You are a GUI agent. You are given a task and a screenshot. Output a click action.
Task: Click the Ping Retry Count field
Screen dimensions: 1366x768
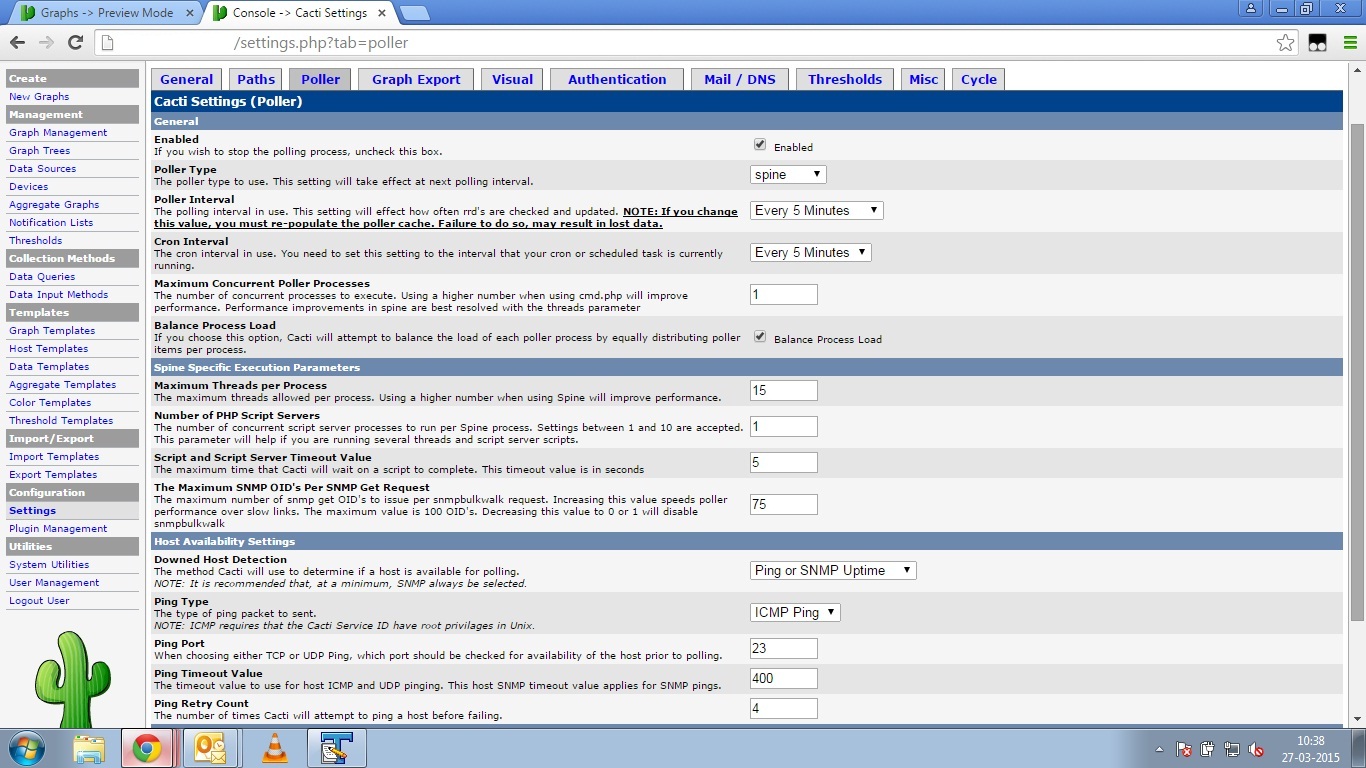(784, 709)
